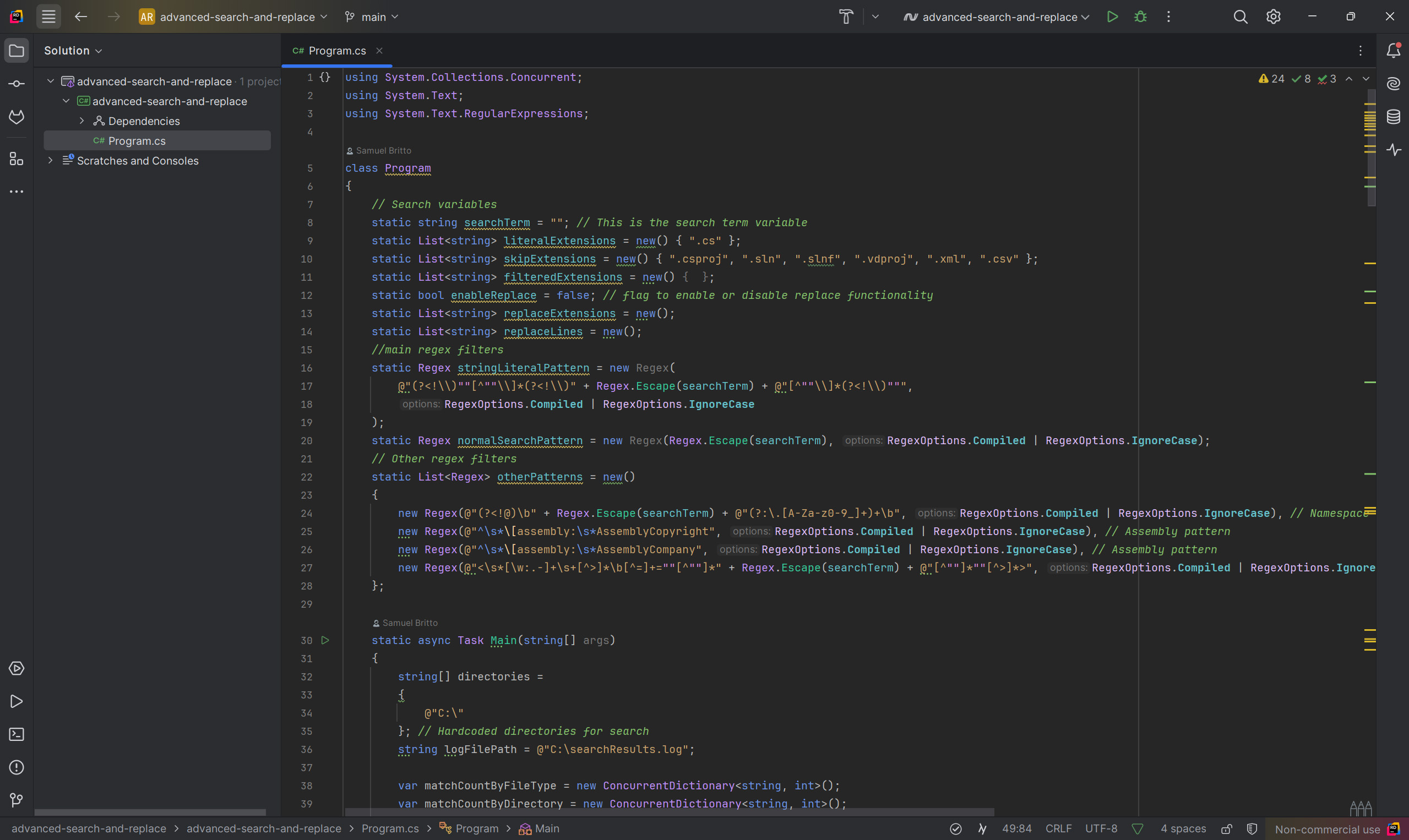The height and width of the screenshot is (840, 1409).
Task: Open the Problems tool window
Action: click(x=17, y=767)
